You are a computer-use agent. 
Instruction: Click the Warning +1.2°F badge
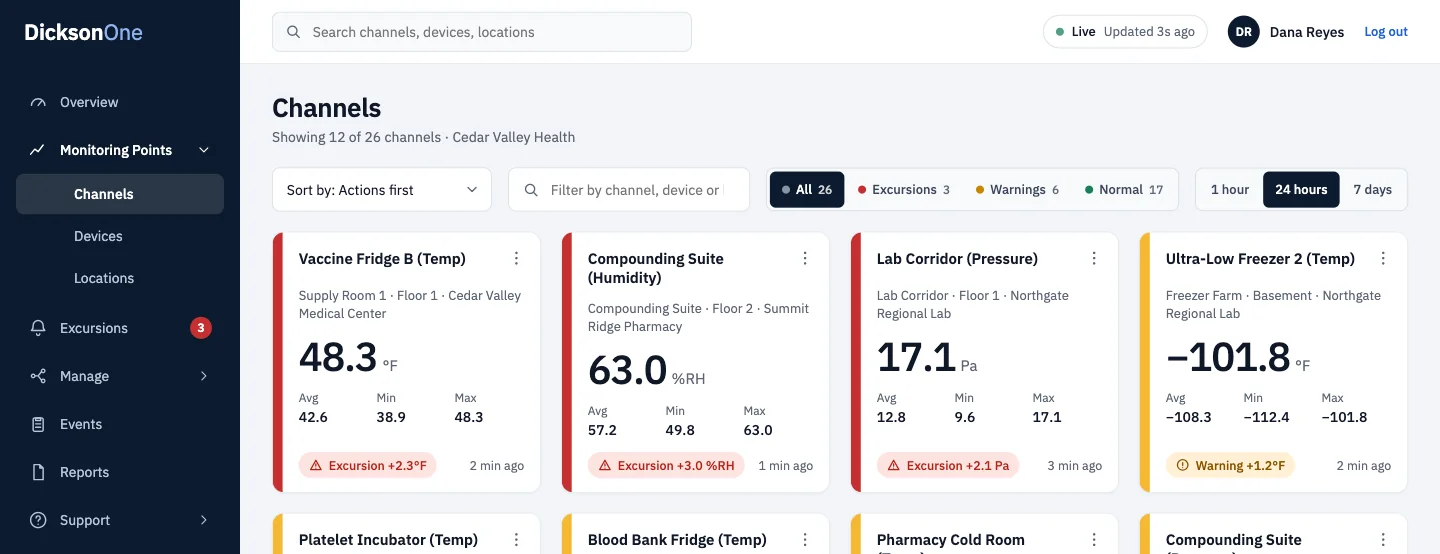click(1230, 466)
